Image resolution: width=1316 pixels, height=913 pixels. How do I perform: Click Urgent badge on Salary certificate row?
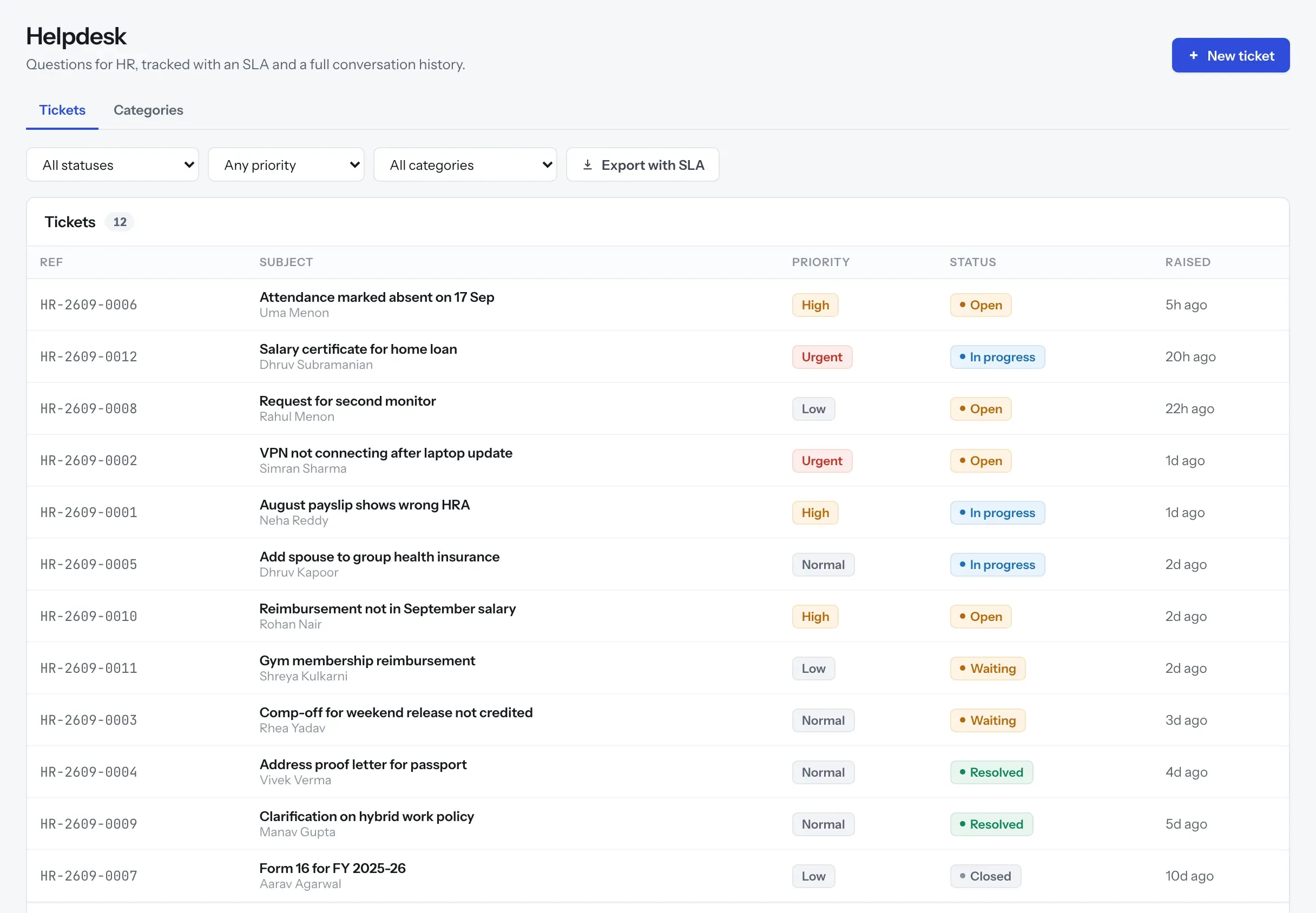click(822, 357)
